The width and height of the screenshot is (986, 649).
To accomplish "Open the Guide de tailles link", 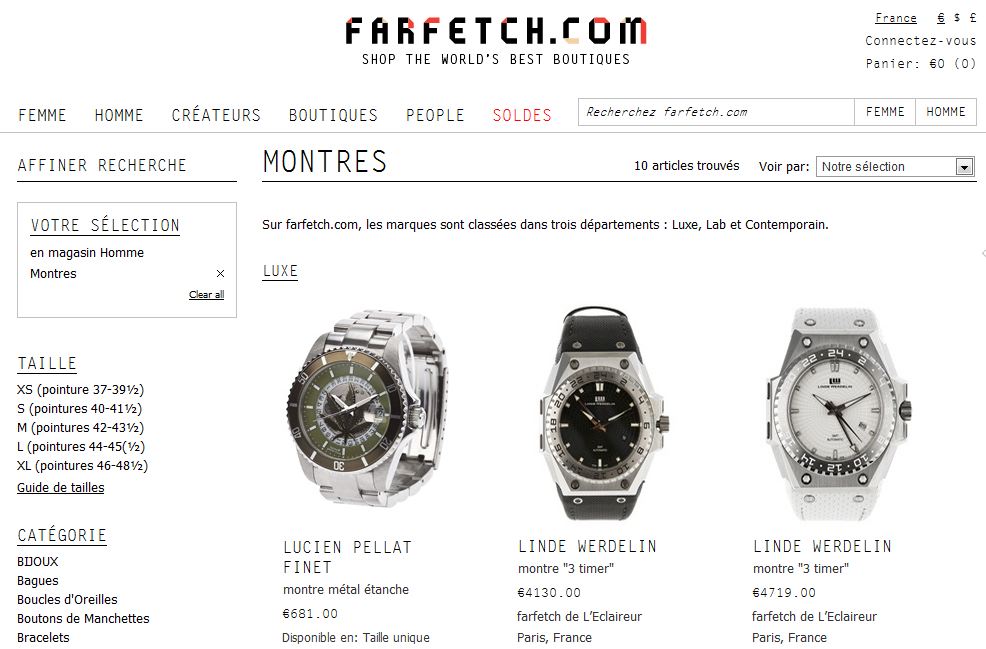I will (60, 487).
